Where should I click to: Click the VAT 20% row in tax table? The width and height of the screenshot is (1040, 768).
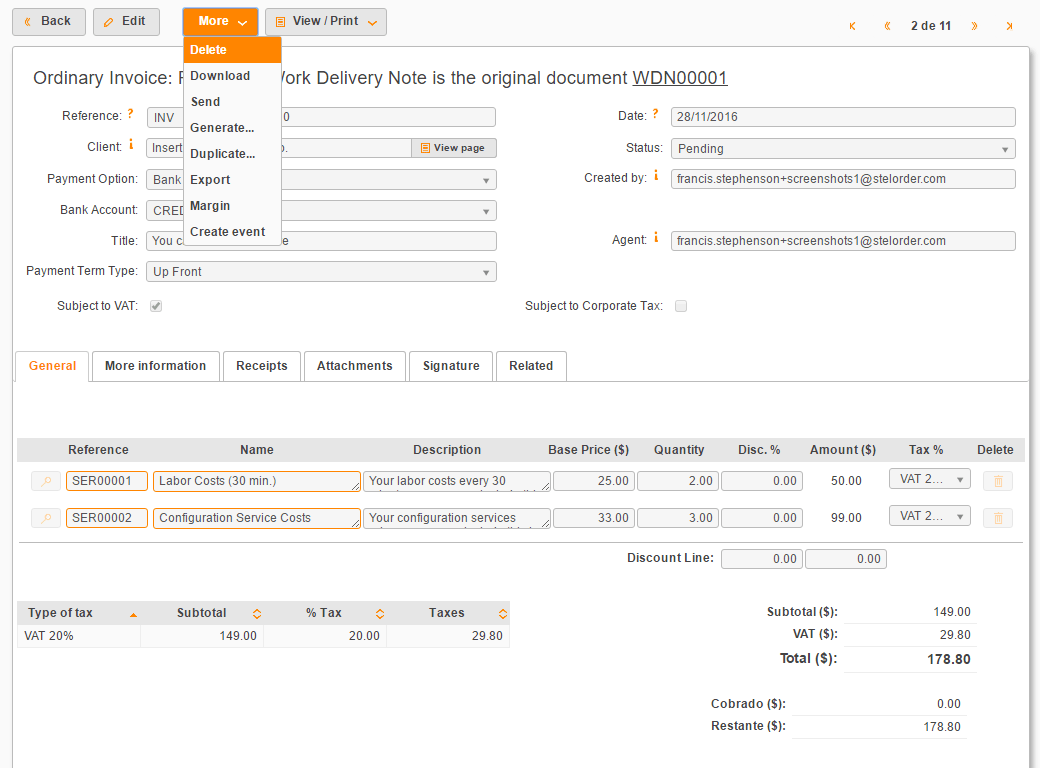(263, 636)
